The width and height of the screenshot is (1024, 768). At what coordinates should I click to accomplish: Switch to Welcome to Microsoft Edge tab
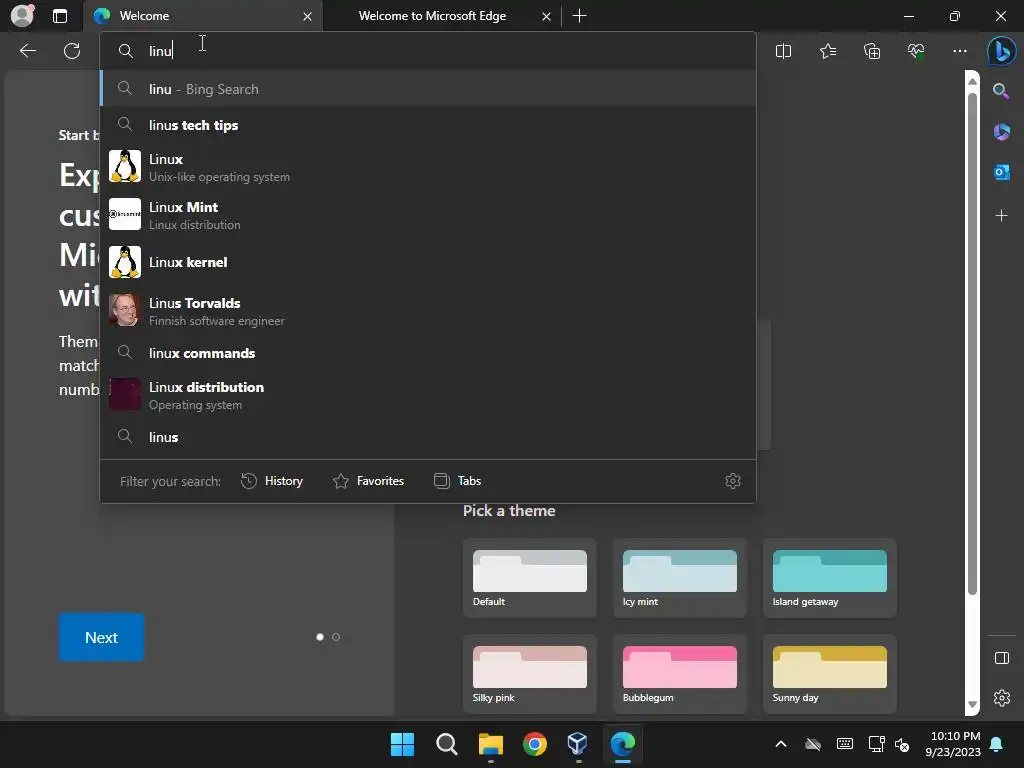(432, 16)
